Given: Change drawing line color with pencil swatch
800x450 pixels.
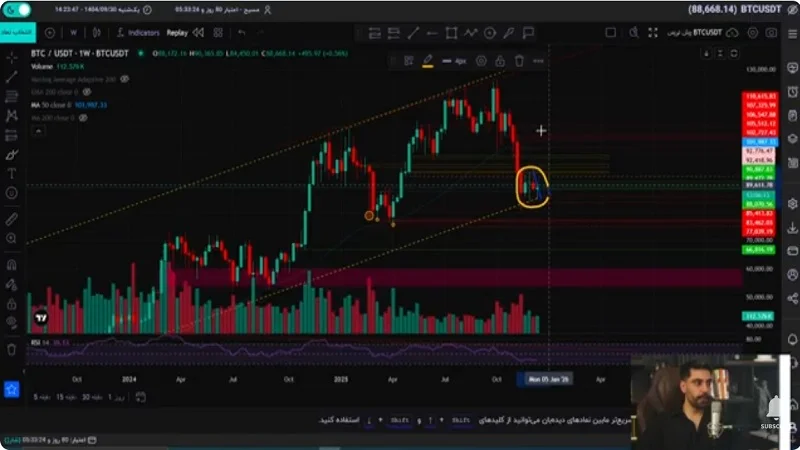Looking at the screenshot, I should coord(428,61).
